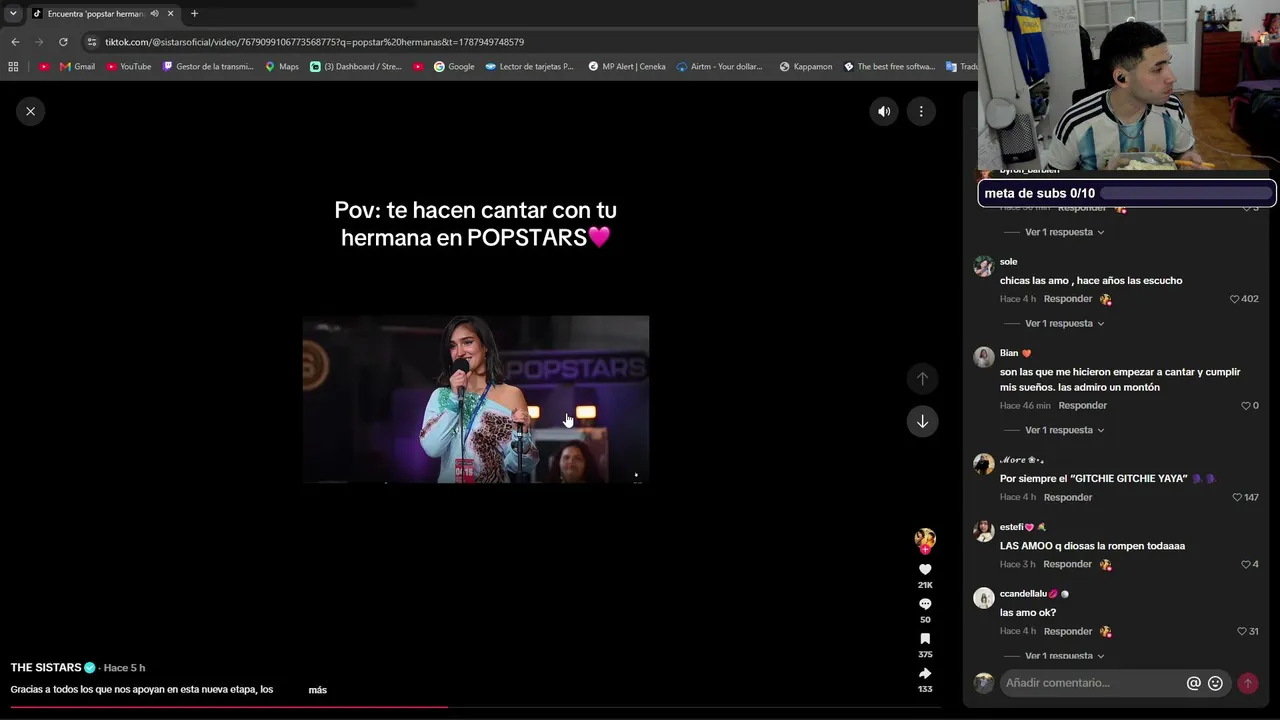Insert a mention with the @ icon
This screenshot has width=1280, height=720.
[1193, 683]
